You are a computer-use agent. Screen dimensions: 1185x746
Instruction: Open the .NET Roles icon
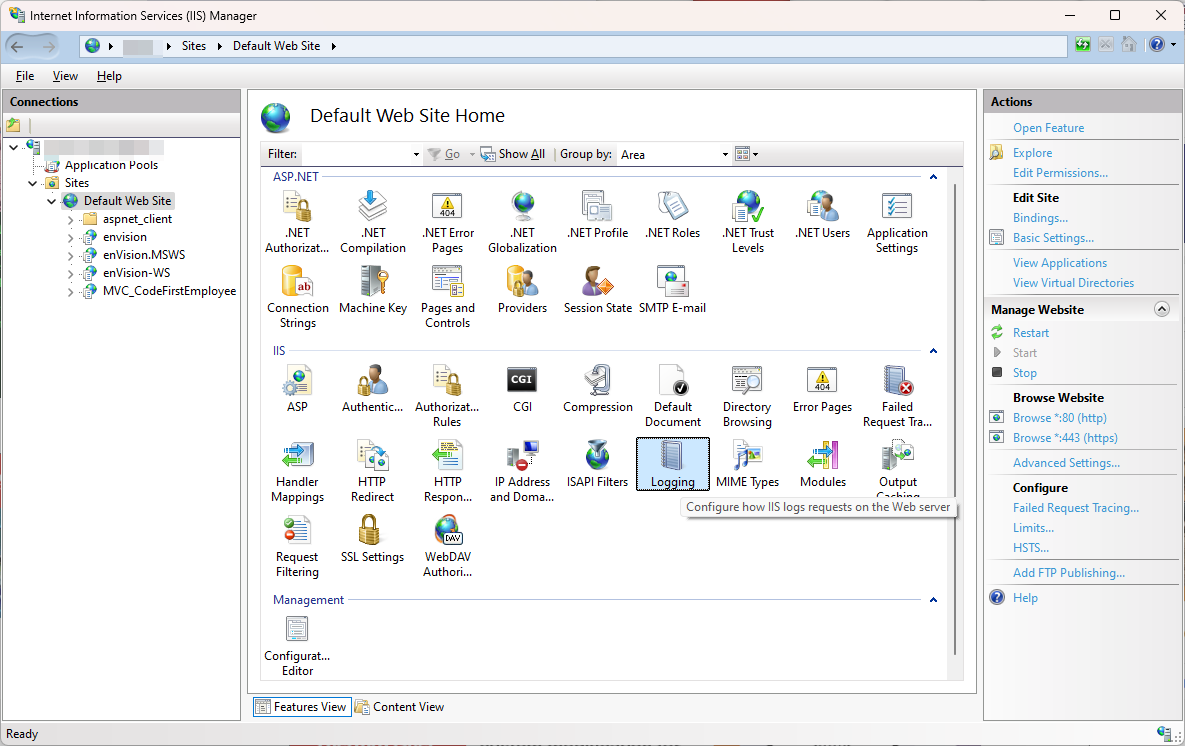(672, 215)
